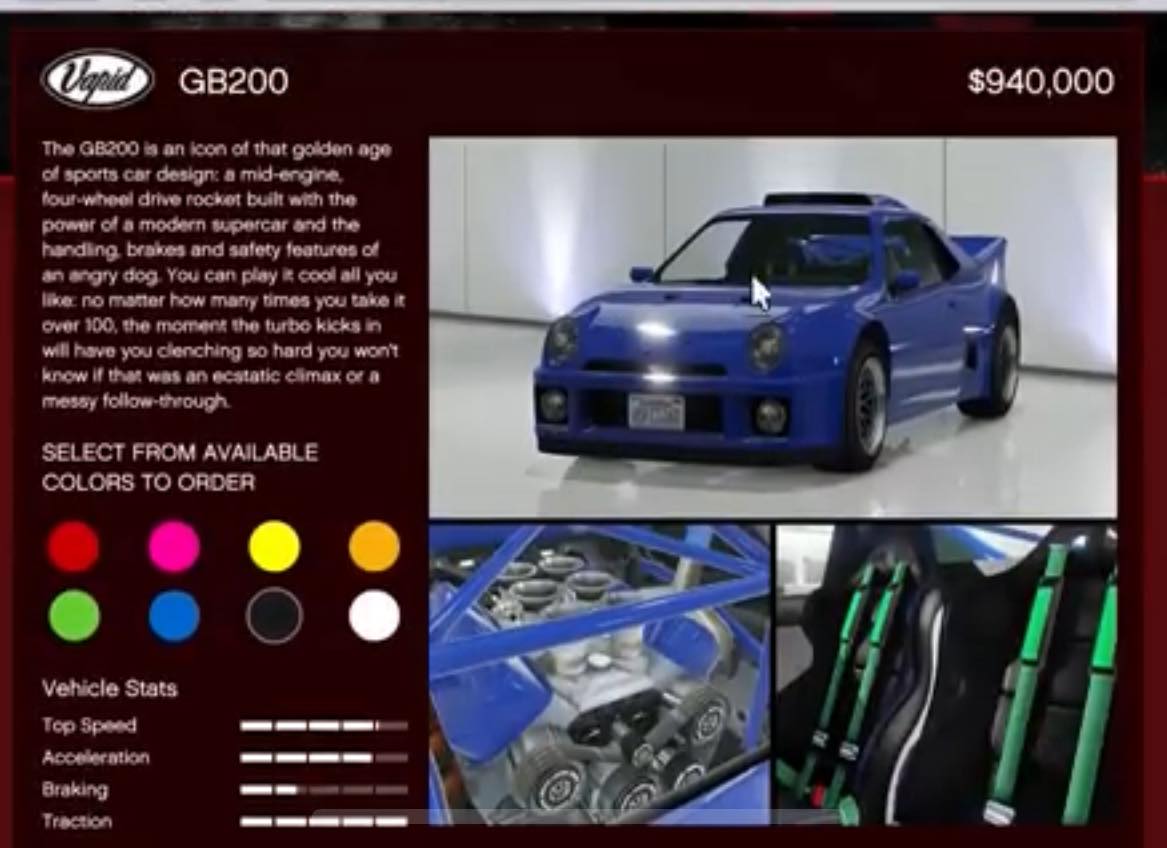This screenshot has width=1167, height=848.
Task: Select the red color swatch
Action: click(x=73, y=546)
